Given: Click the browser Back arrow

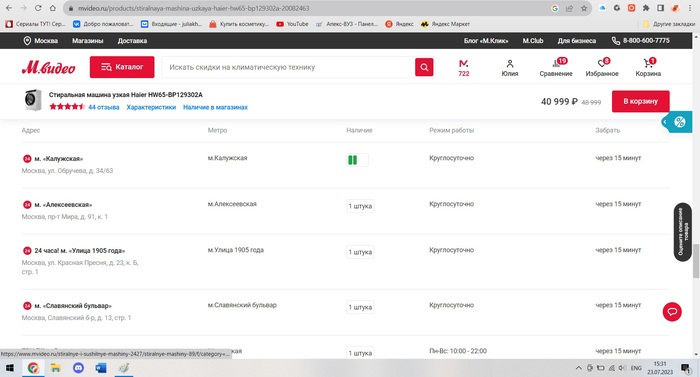Looking at the screenshot, I should click(x=9, y=8).
